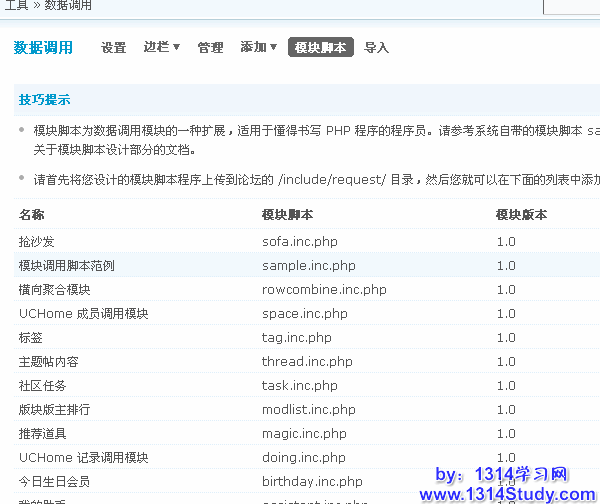Expand the 添加 dropdown menu
Viewport: 600px width, 504px height.
(x=258, y=47)
